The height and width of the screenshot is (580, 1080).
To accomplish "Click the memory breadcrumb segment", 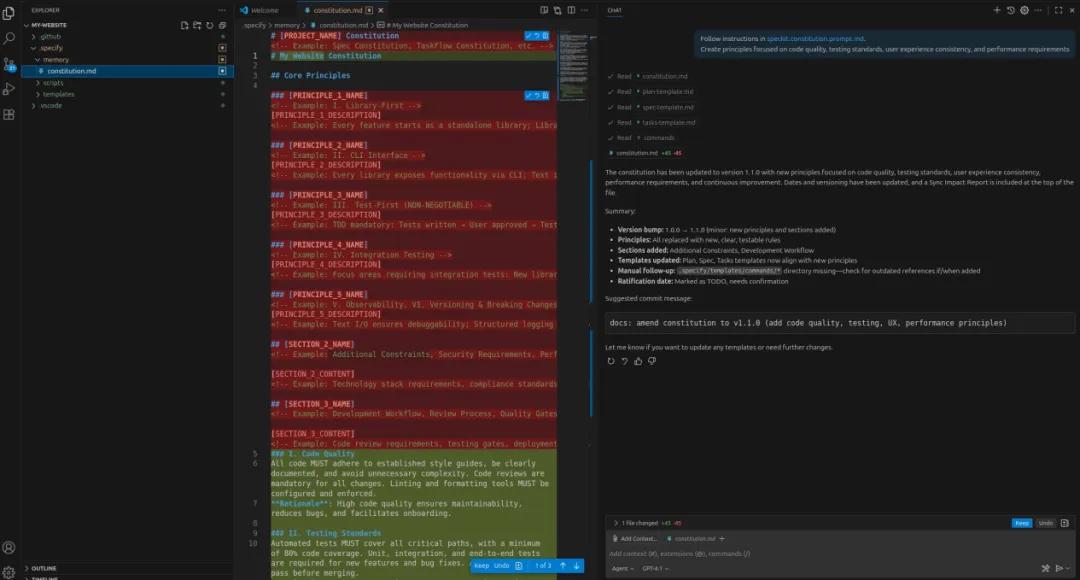I will pyautogui.click(x=287, y=25).
